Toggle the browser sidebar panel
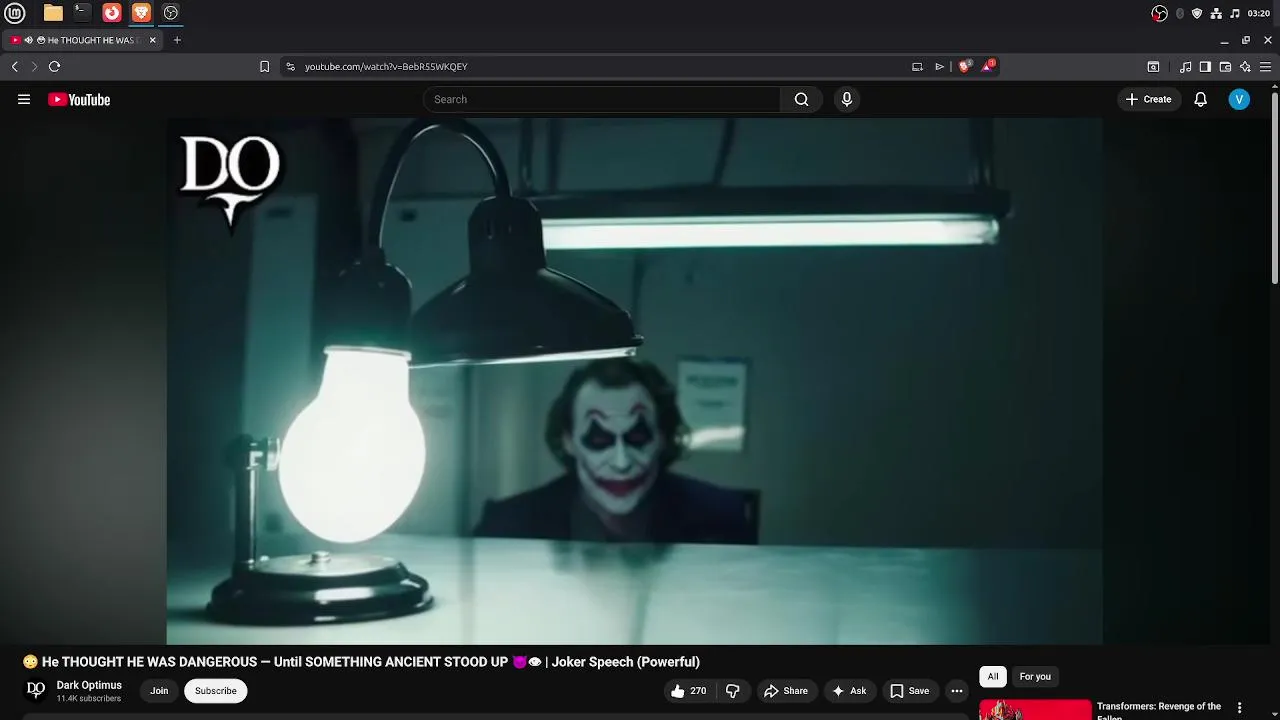Screen dimensions: 1280x720 [1205, 67]
